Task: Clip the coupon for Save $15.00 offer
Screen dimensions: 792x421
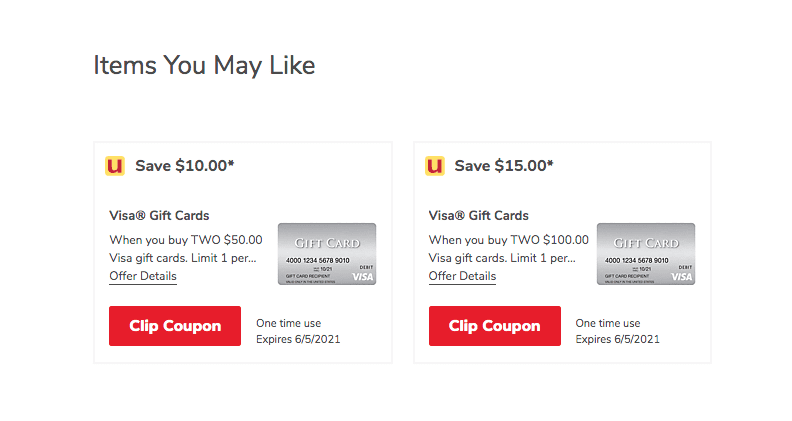Action: pyautogui.click(x=494, y=326)
